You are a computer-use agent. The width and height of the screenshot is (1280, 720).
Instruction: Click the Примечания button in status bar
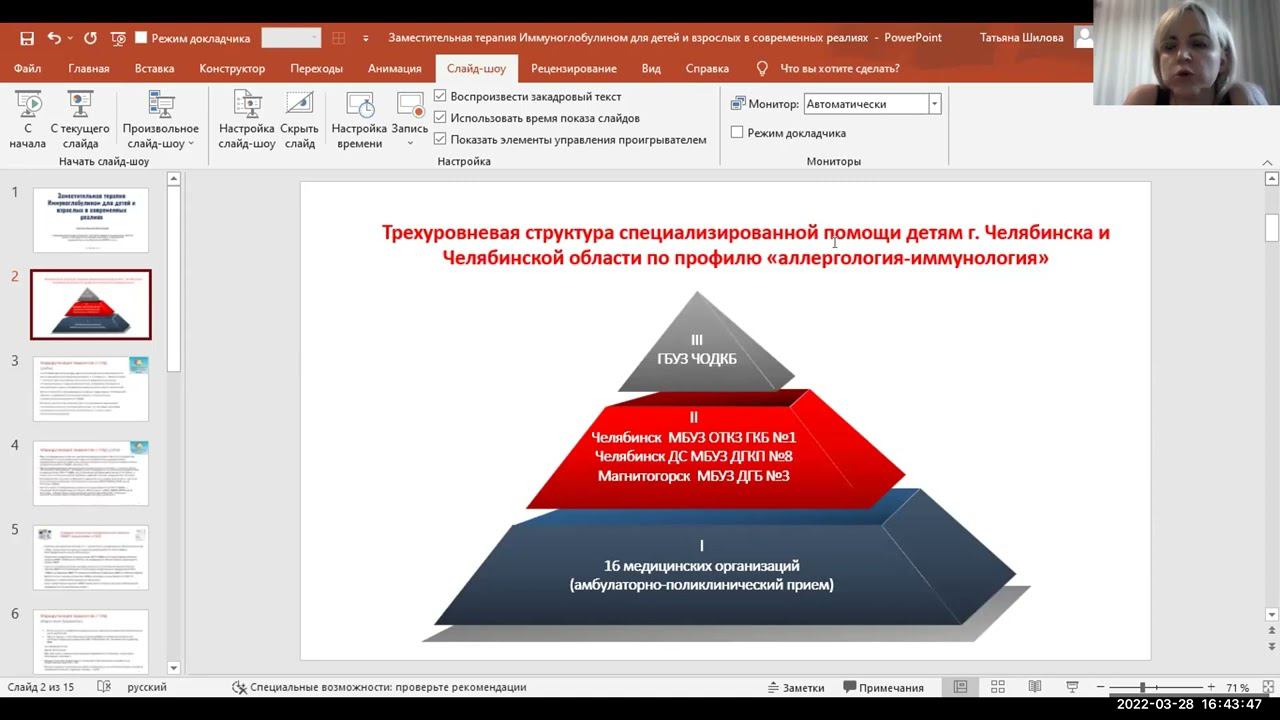click(x=883, y=687)
